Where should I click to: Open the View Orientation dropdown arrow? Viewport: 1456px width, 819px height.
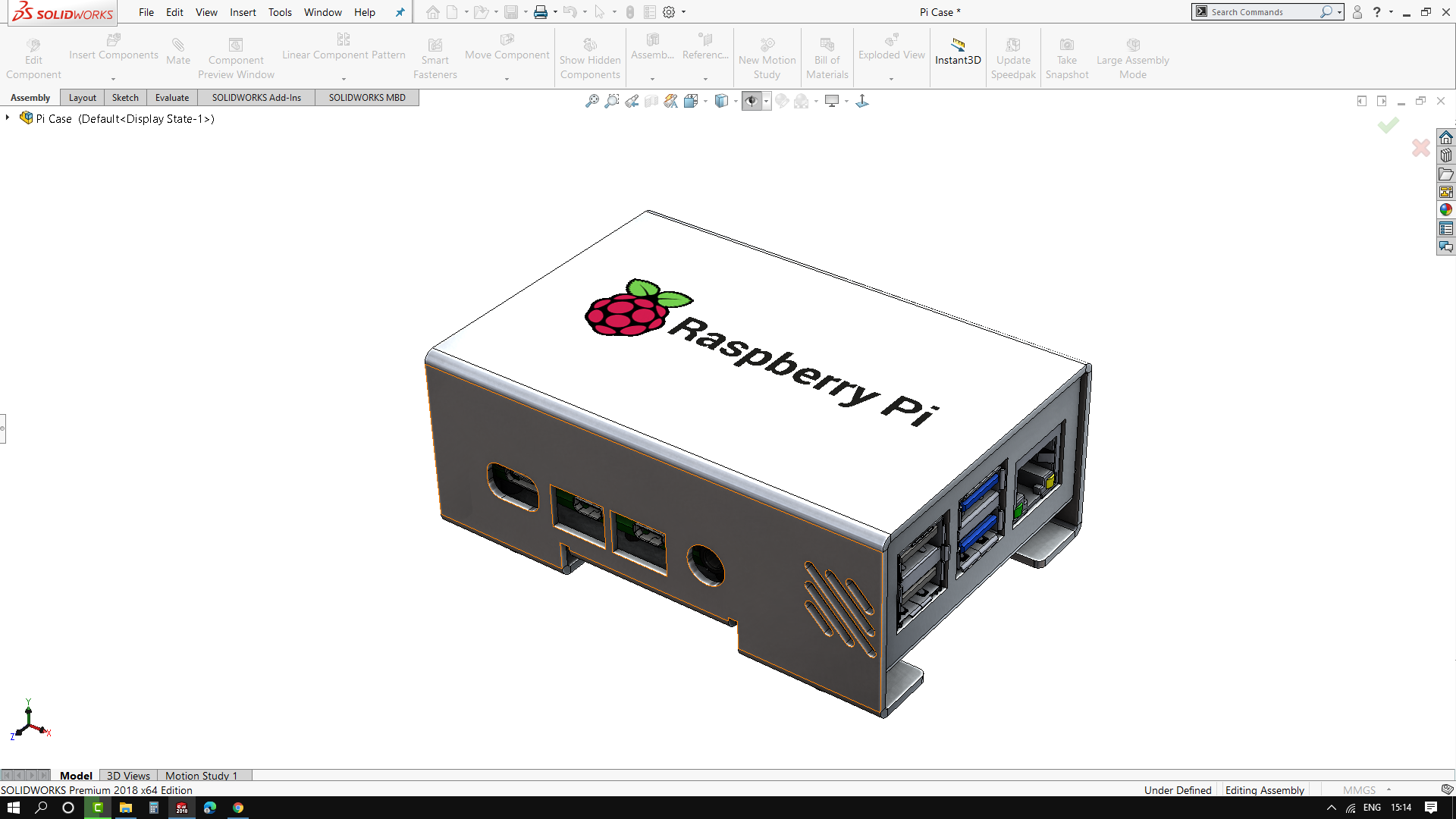click(706, 101)
